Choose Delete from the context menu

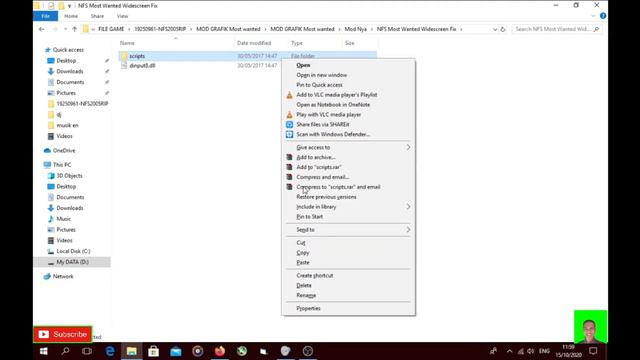(304, 286)
